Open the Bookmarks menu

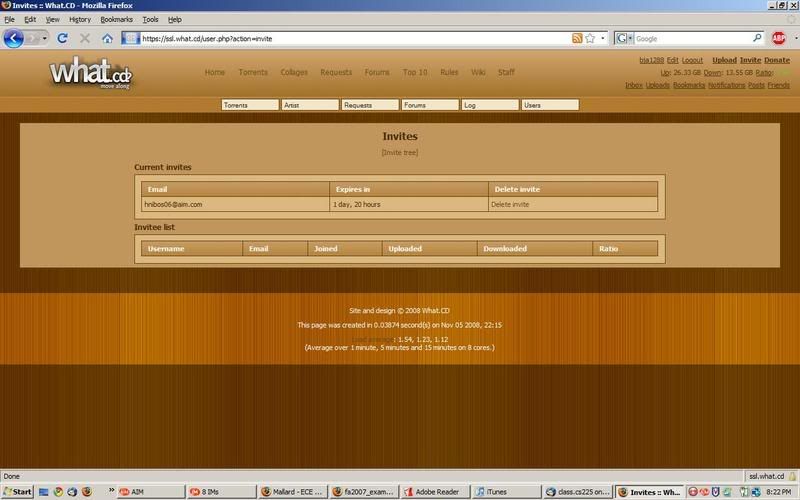coord(115,19)
